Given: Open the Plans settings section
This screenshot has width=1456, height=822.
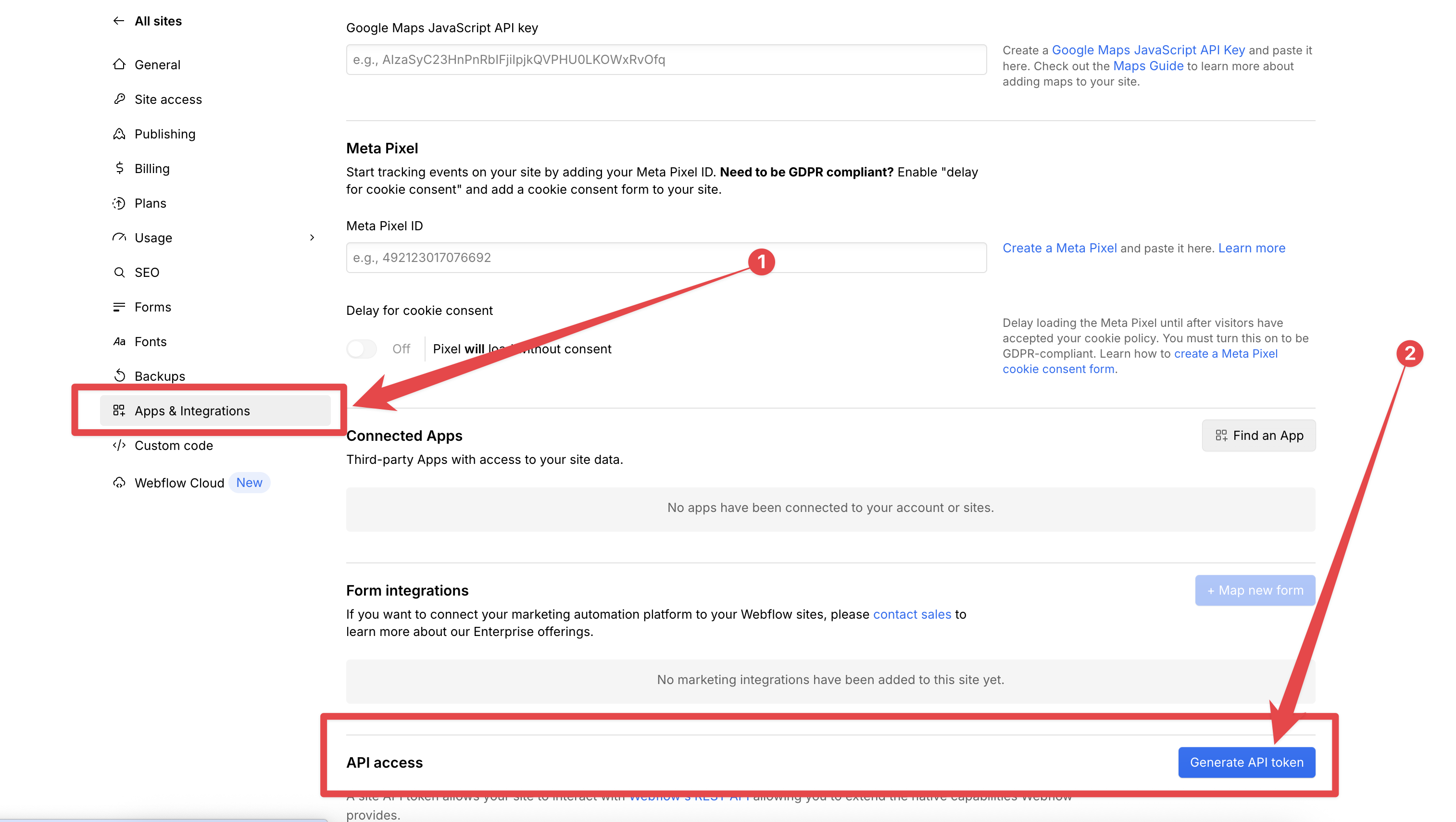Looking at the screenshot, I should click(151, 203).
